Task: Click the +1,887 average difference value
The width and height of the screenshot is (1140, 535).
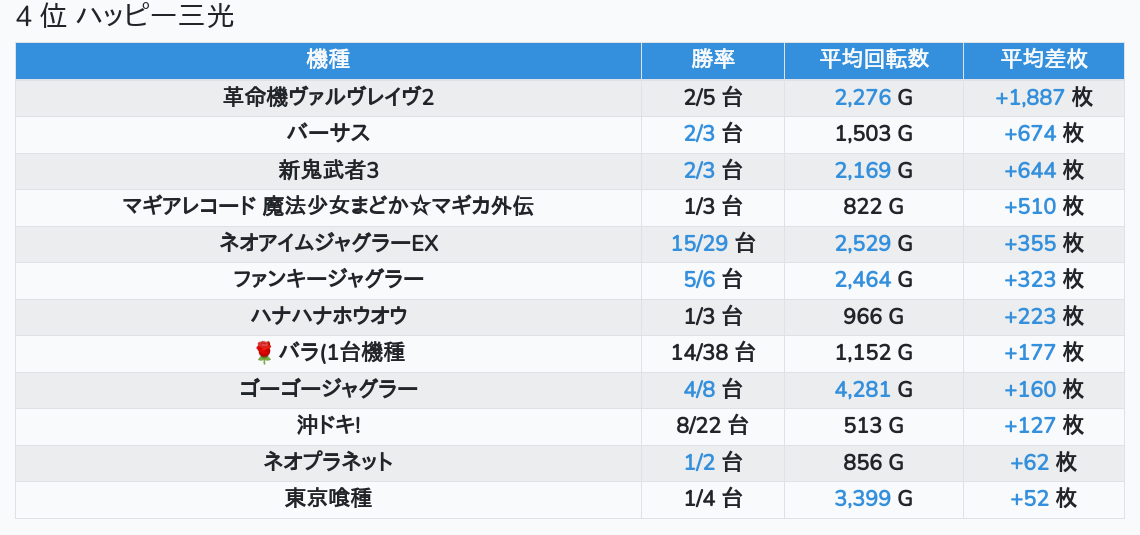Action: tap(1029, 97)
